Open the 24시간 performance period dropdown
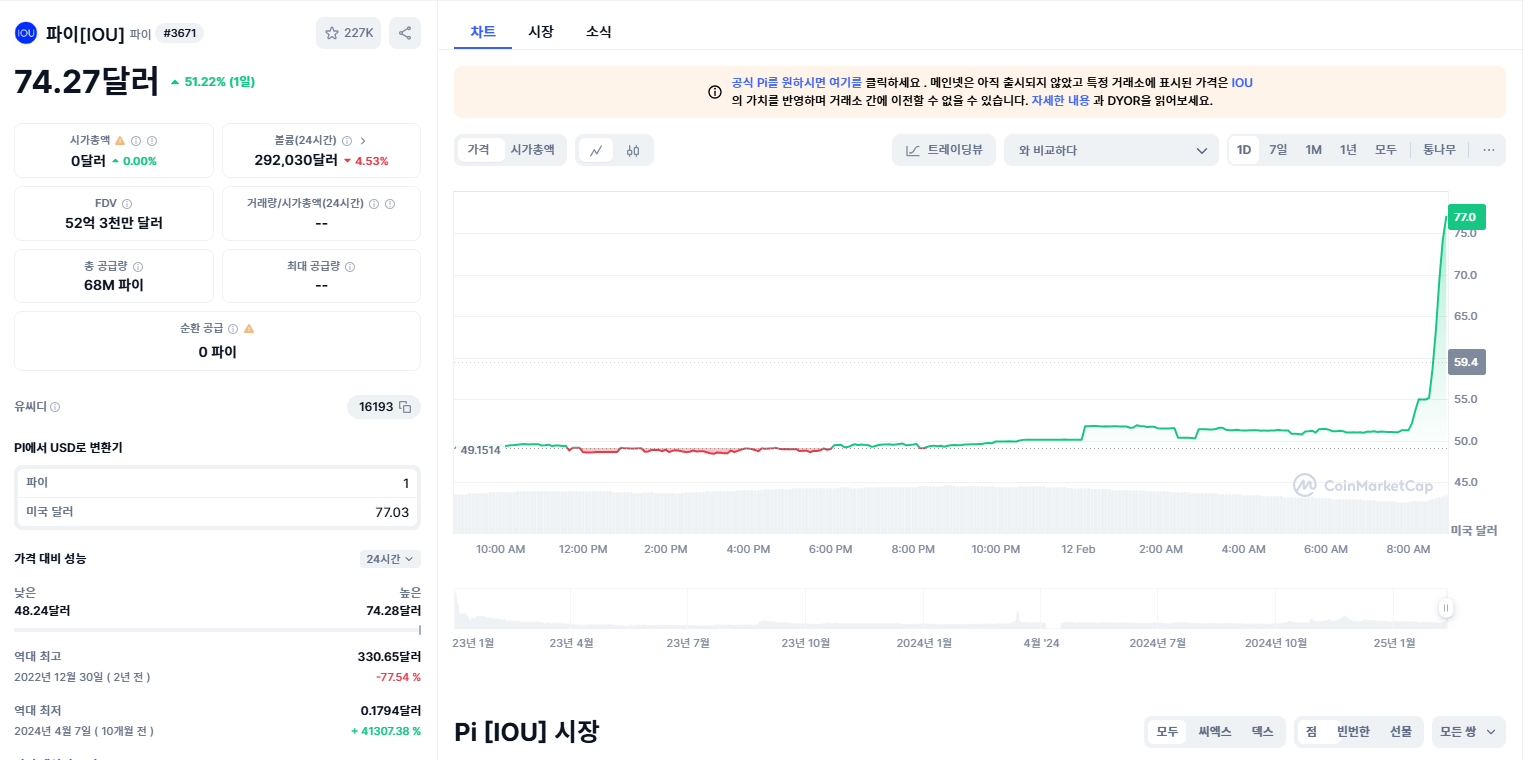 [x=390, y=559]
